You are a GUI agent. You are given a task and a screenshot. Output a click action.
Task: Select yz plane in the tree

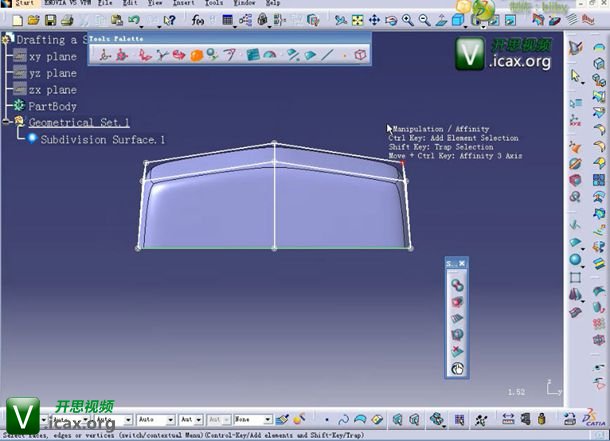coord(53,74)
